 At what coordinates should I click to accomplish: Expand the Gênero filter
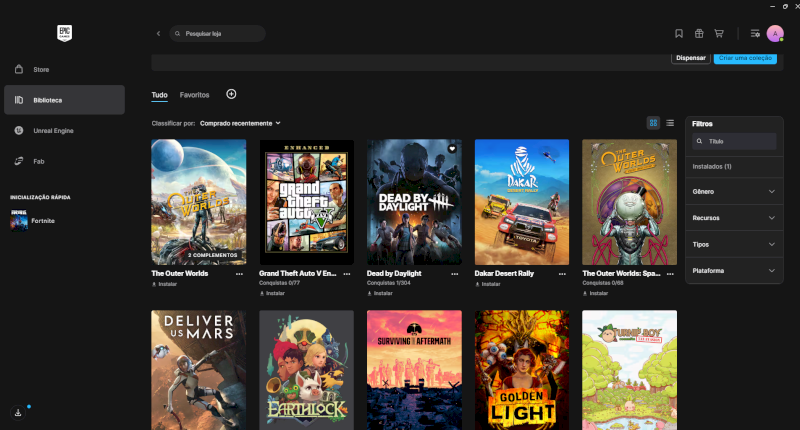(x=734, y=191)
